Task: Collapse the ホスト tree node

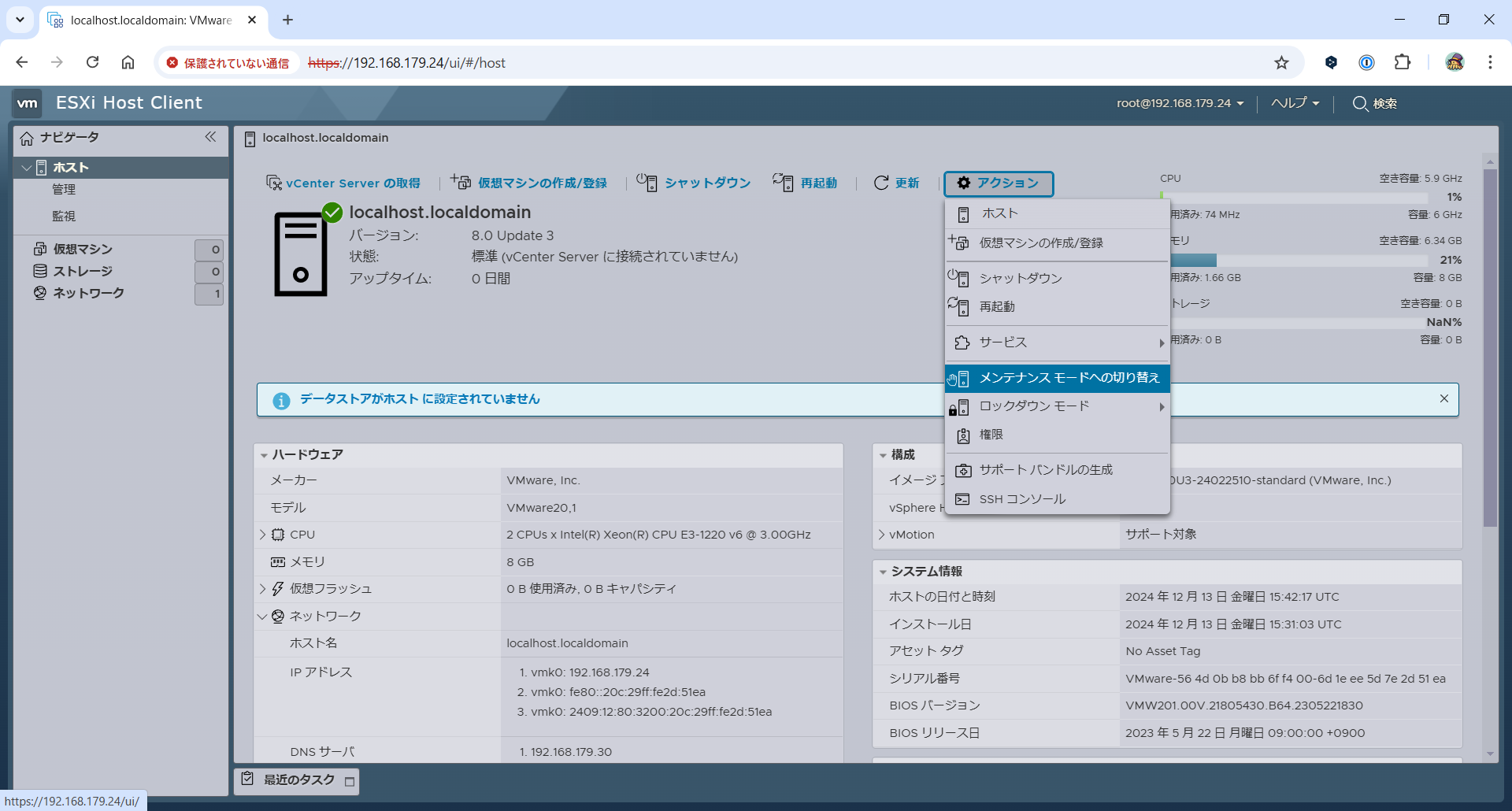Action: coord(27,168)
